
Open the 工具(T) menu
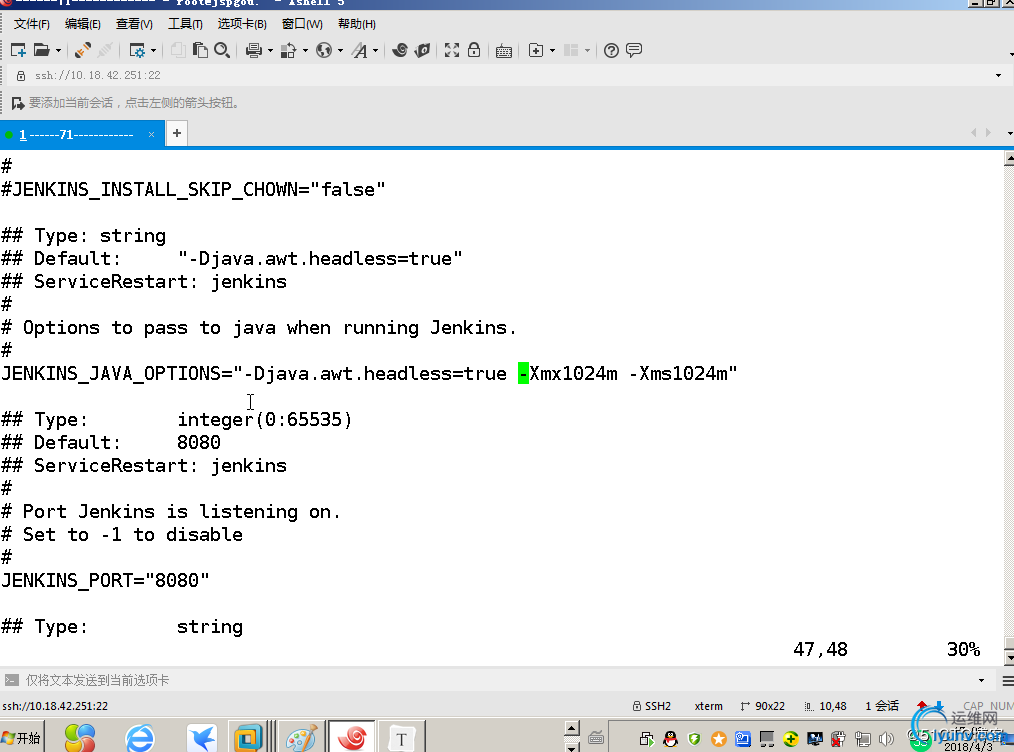pos(185,24)
